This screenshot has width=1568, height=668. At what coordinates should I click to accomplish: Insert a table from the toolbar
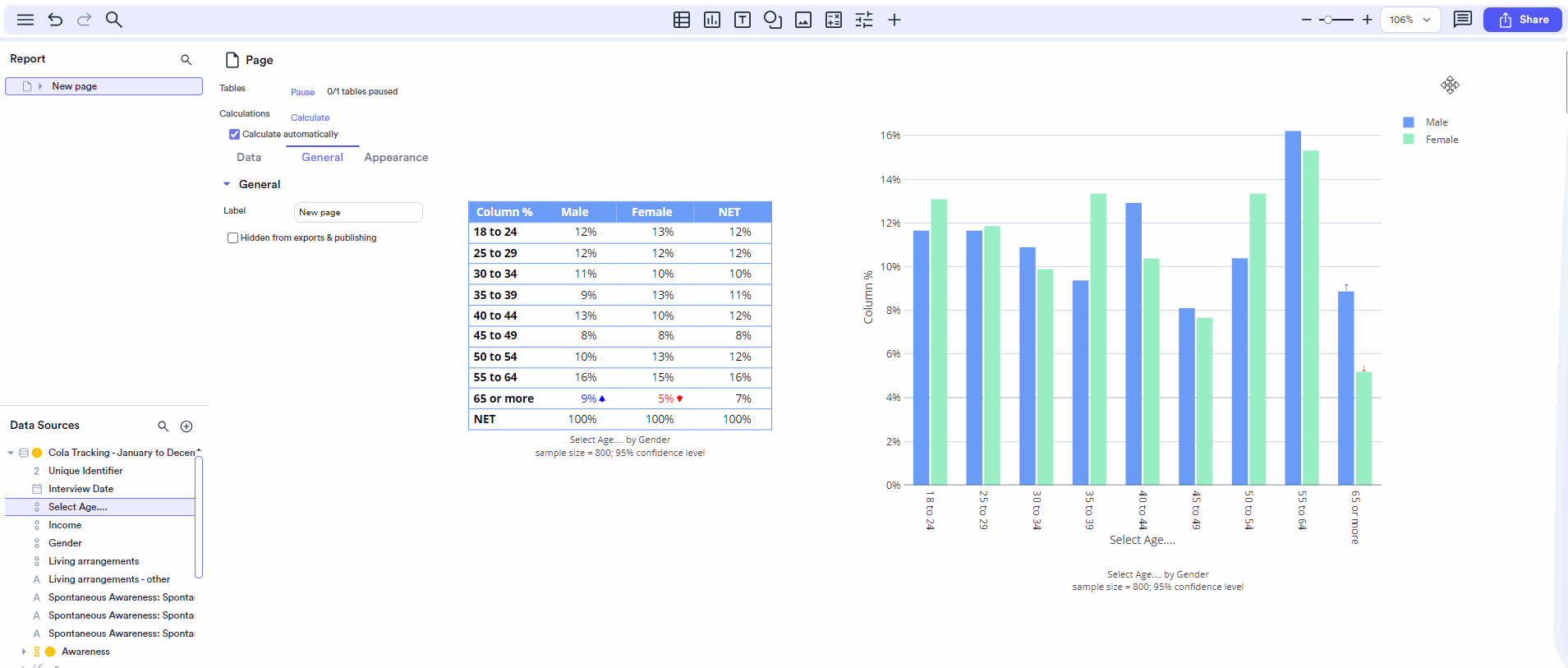pos(681,20)
